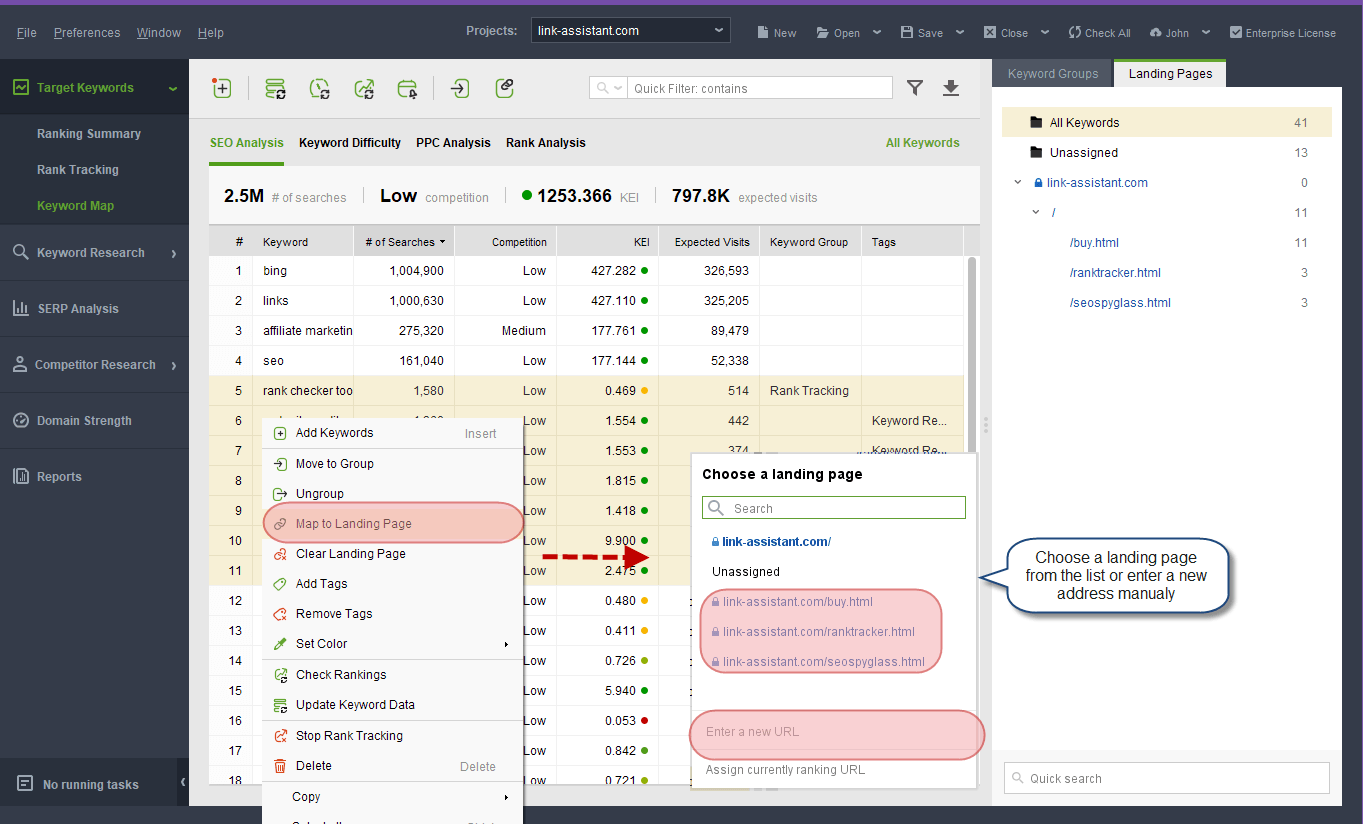The width and height of the screenshot is (1363, 824).
Task: Collapse the root slash tree node
Action: click(x=1037, y=213)
